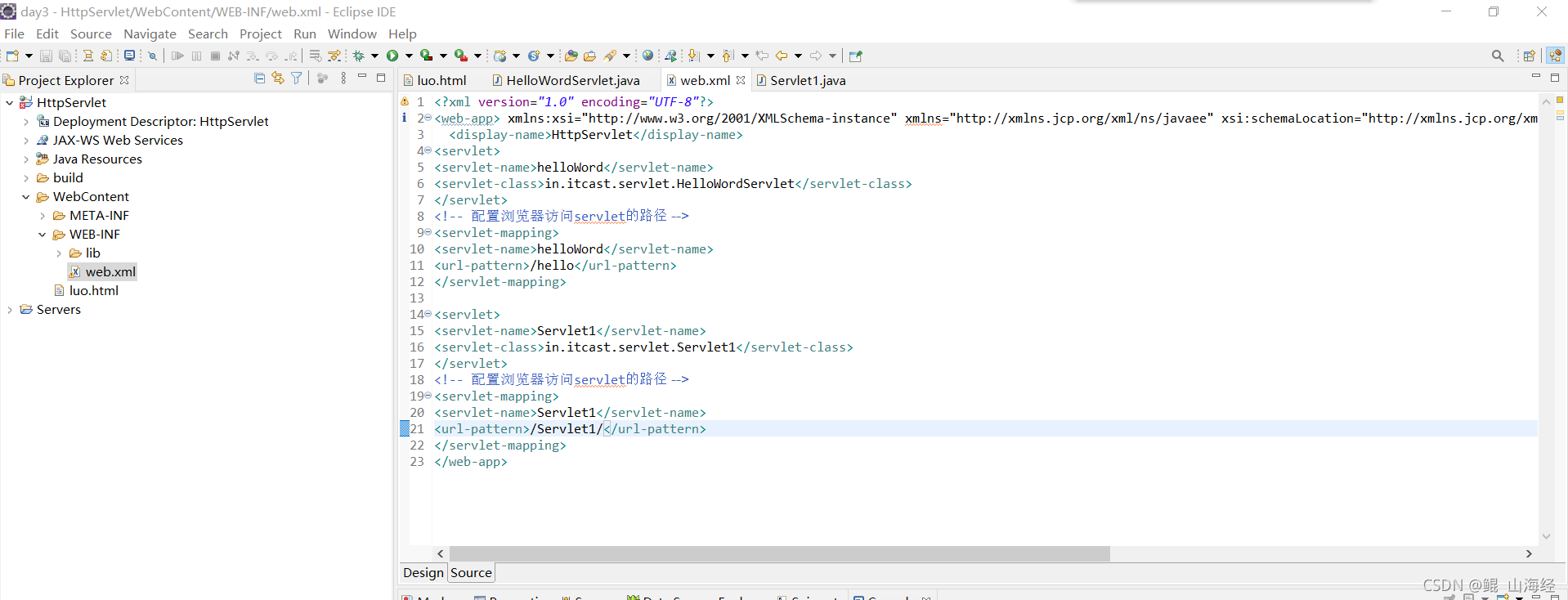Collapse the HttpServlet project node

click(x=10, y=103)
